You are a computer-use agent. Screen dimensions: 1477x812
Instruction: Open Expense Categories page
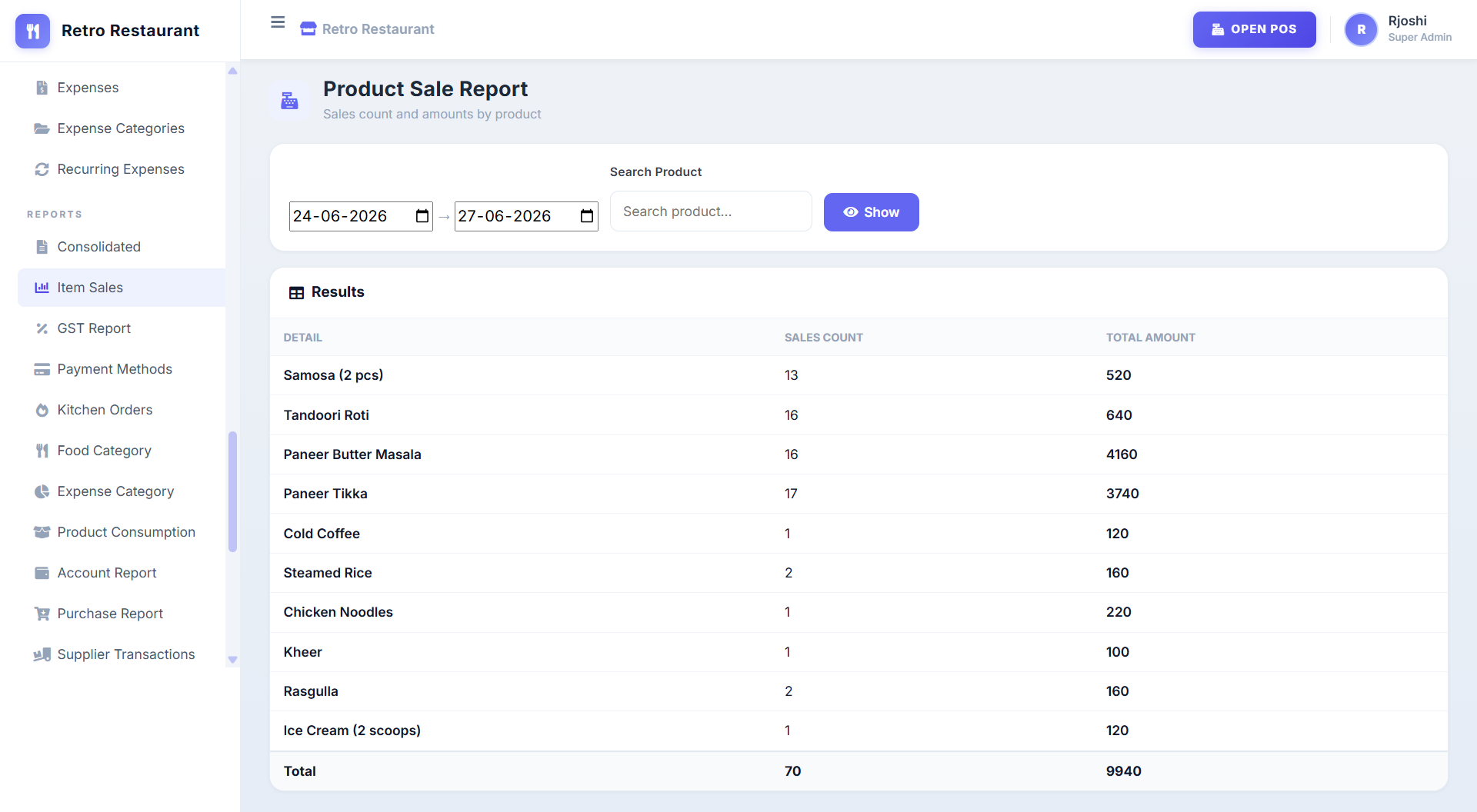[x=122, y=128]
